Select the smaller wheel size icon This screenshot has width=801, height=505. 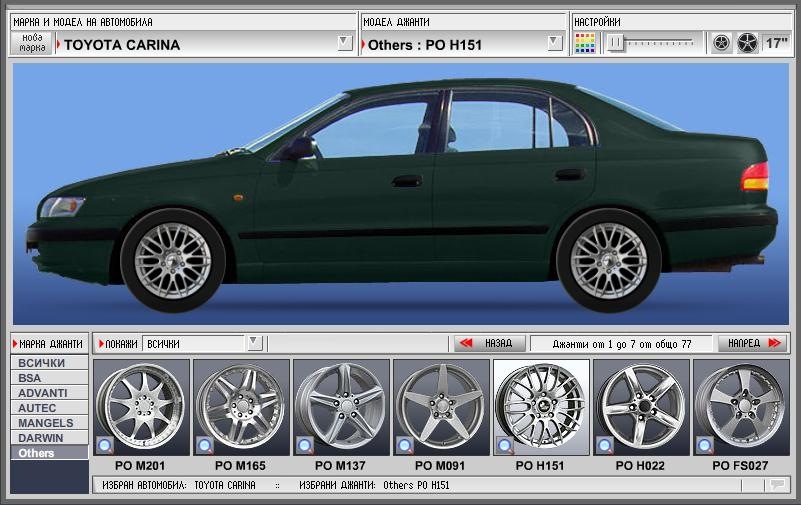722,43
